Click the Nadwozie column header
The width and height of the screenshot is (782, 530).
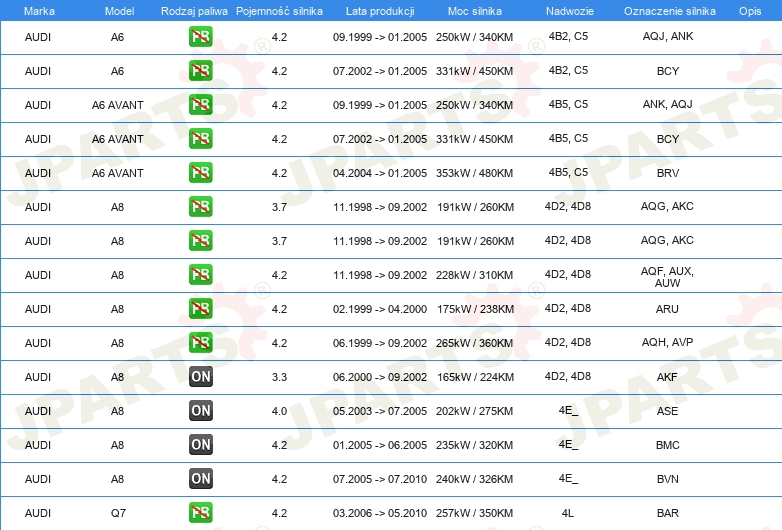570,11
